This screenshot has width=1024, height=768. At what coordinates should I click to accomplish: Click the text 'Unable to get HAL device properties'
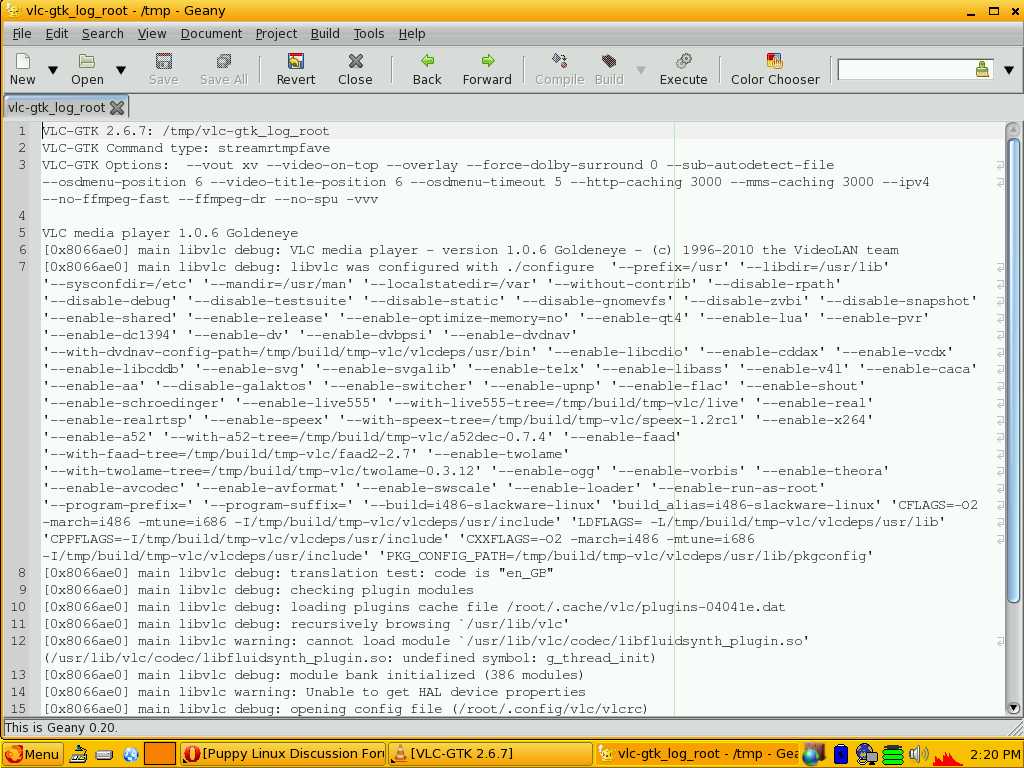point(445,692)
